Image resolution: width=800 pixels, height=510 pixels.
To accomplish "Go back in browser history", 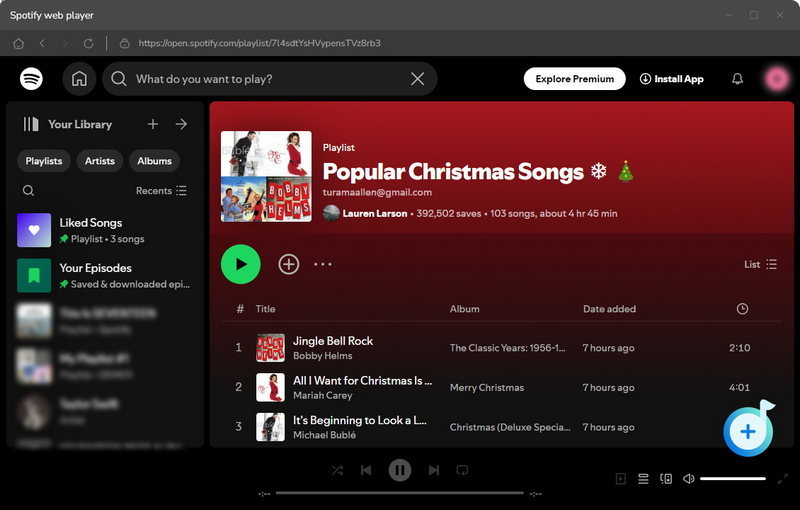I will click(x=42, y=43).
